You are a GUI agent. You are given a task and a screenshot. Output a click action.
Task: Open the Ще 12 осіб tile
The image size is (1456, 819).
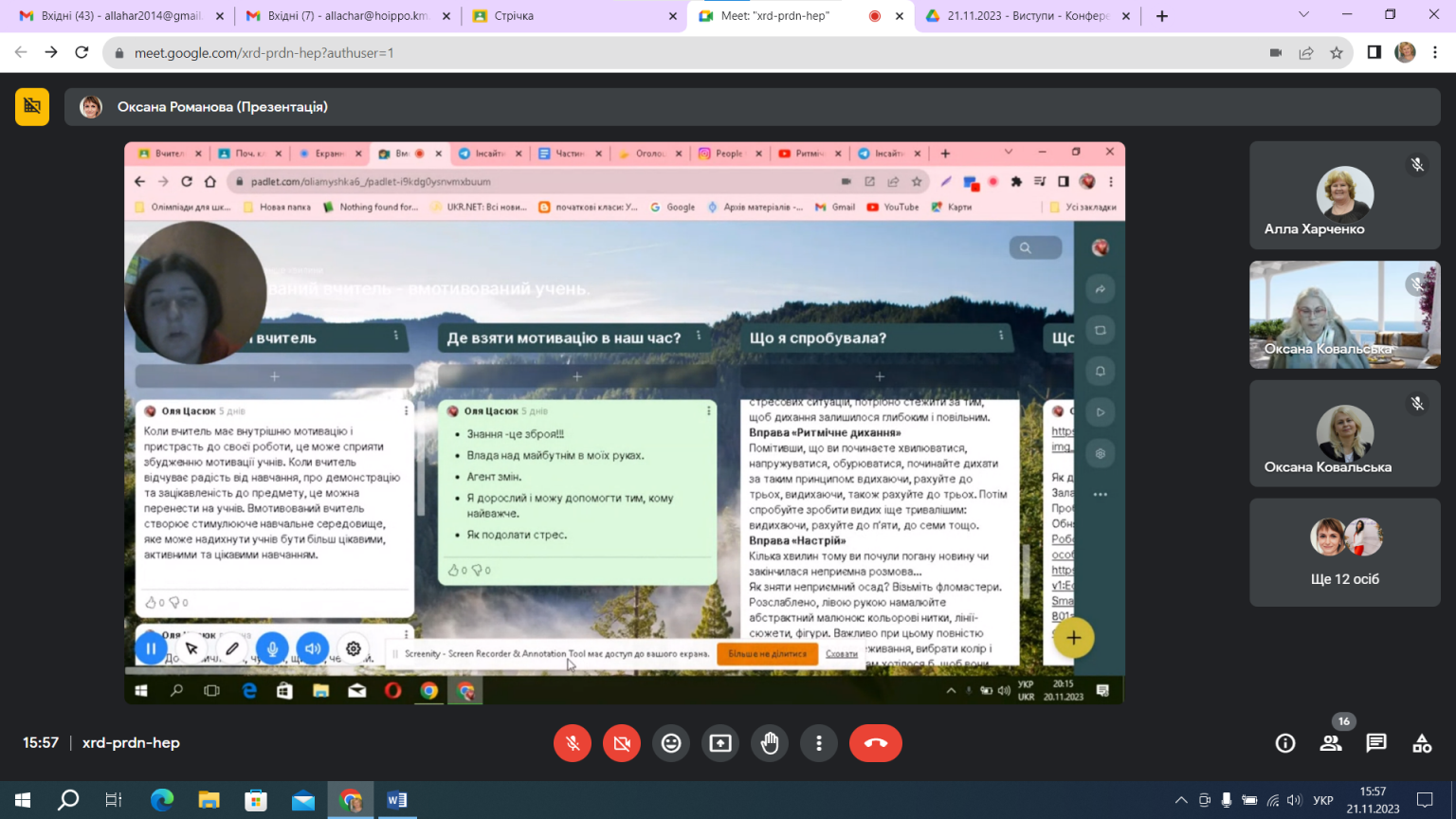point(1344,553)
